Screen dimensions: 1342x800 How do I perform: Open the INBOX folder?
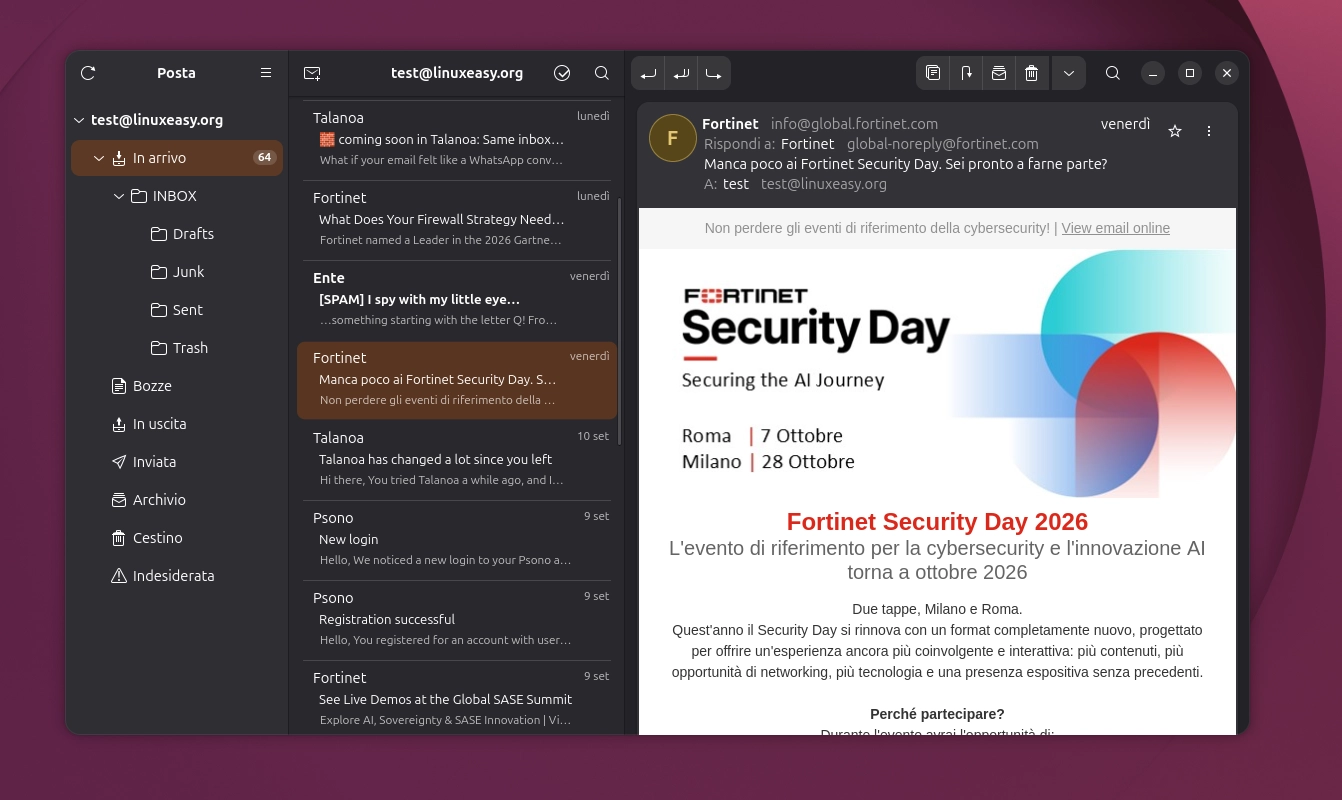click(x=177, y=196)
